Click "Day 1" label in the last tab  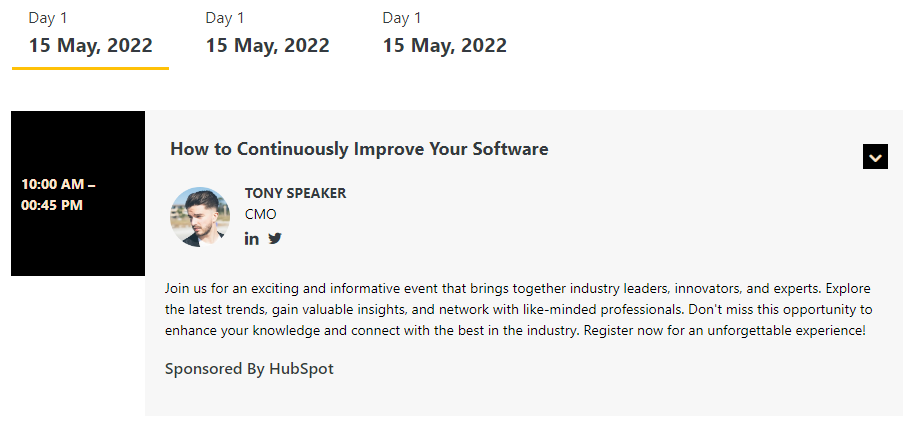(x=402, y=18)
